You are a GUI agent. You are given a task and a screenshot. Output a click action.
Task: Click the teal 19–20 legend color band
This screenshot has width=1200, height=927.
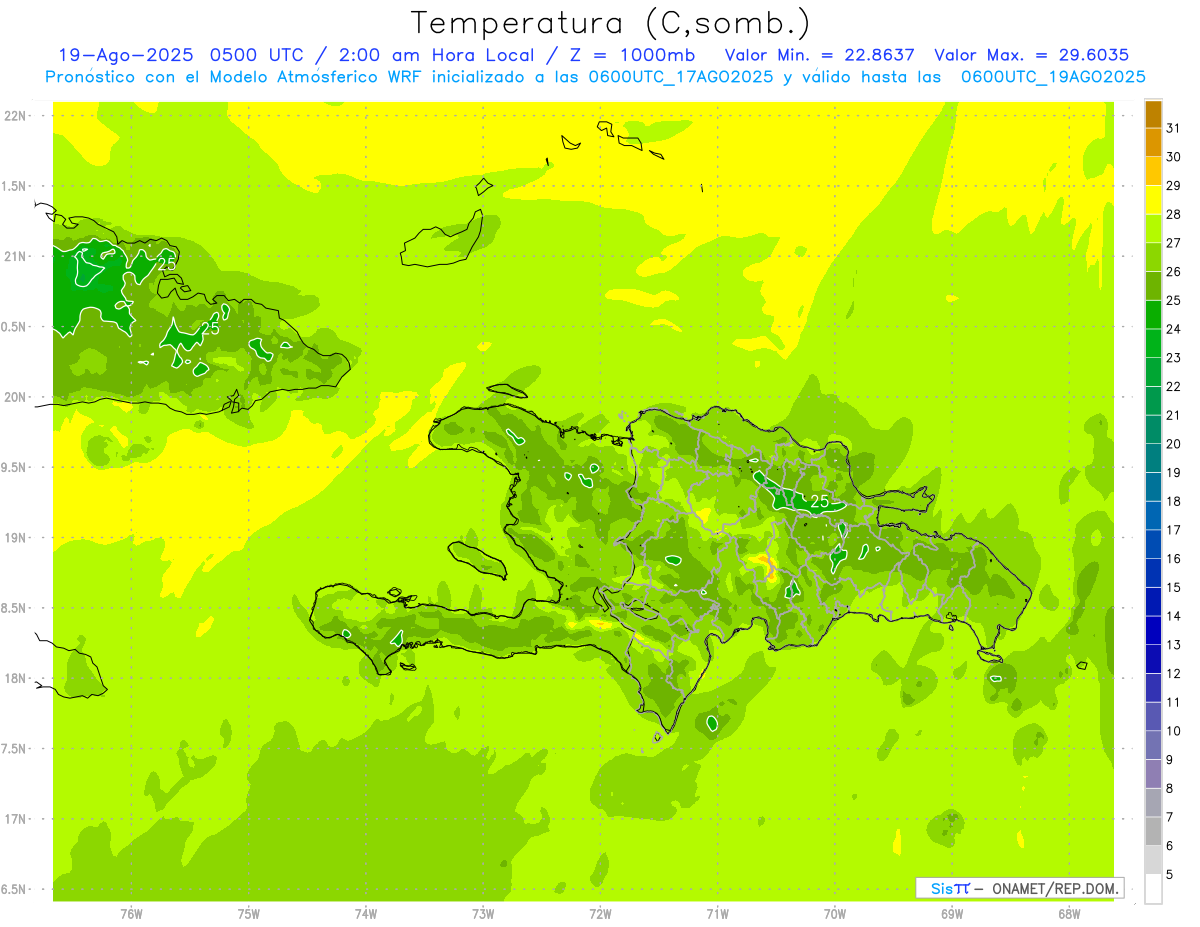coord(1153,458)
